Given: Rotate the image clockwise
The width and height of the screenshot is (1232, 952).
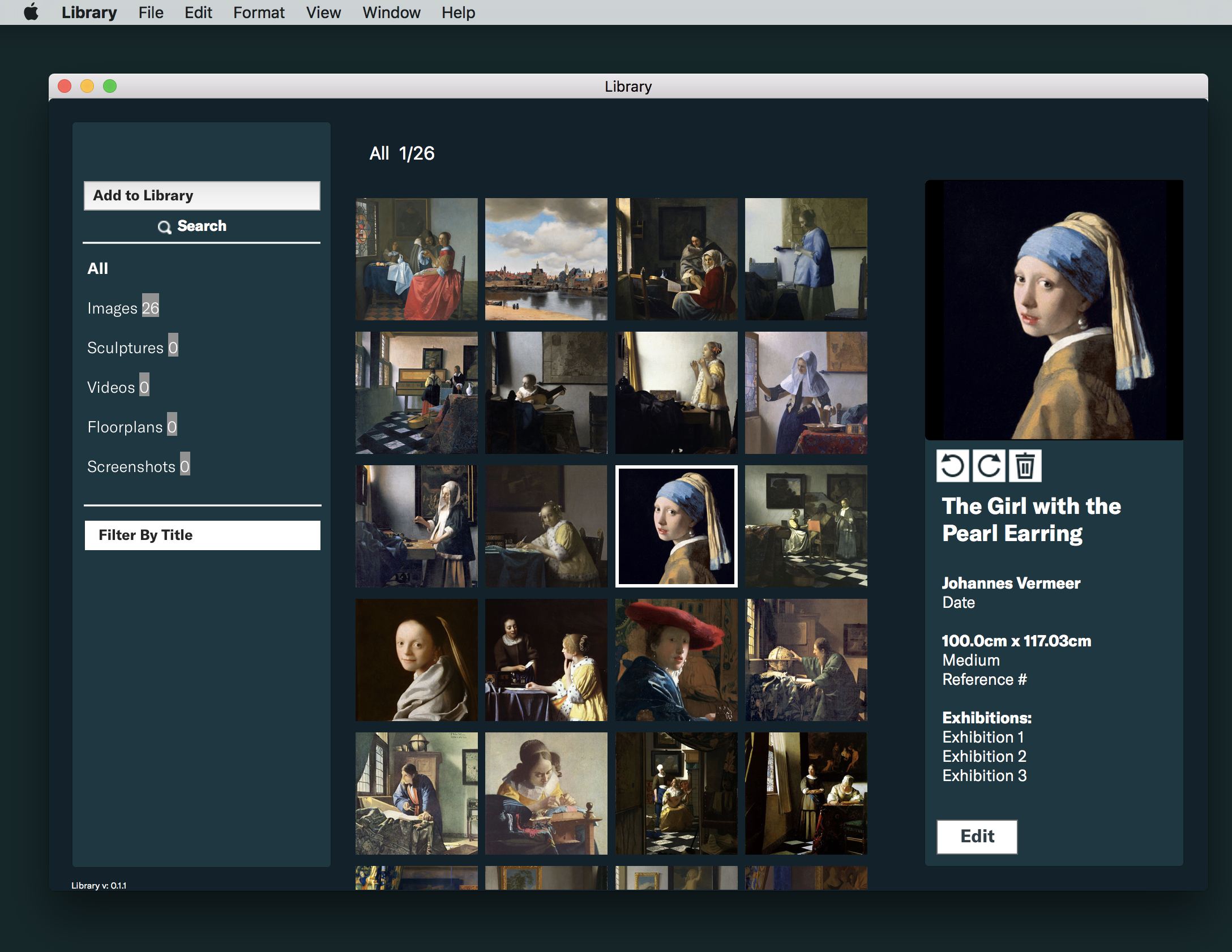Looking at the screenshot, I should click(x=989, y=466).
